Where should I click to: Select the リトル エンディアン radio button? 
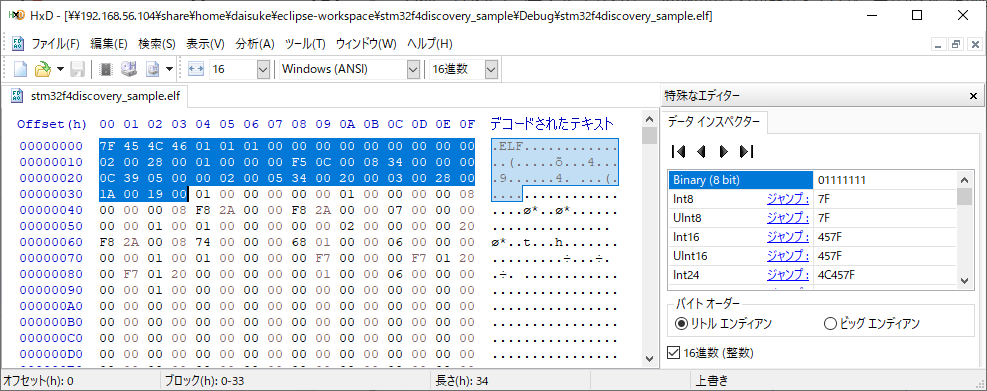click(681, 324)
